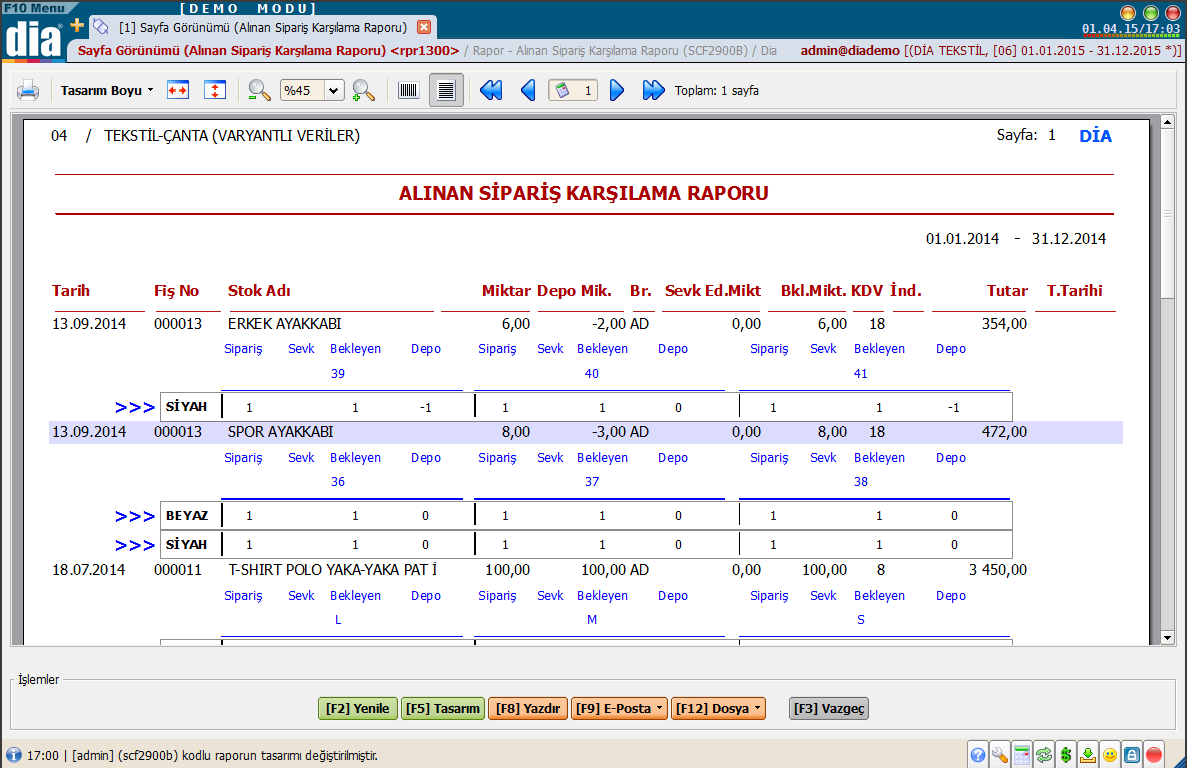Click the printer icon in toolbar

28,91
